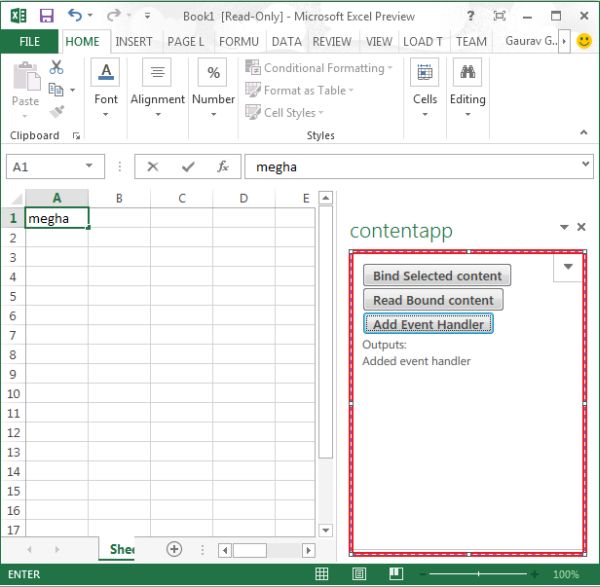Viewport: 600px width, 587px height.
Task: Click the Copy icon
Action: 56,90
